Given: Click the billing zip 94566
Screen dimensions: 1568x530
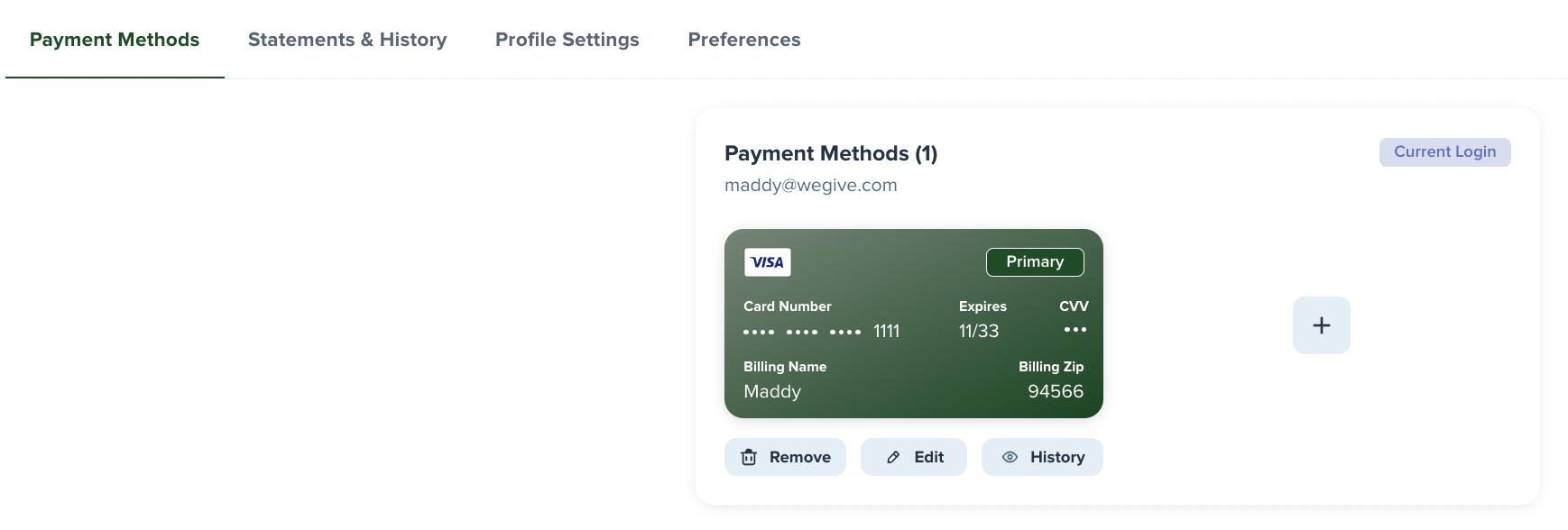Looking at the screenshot, I should (x=1056, y=391).
